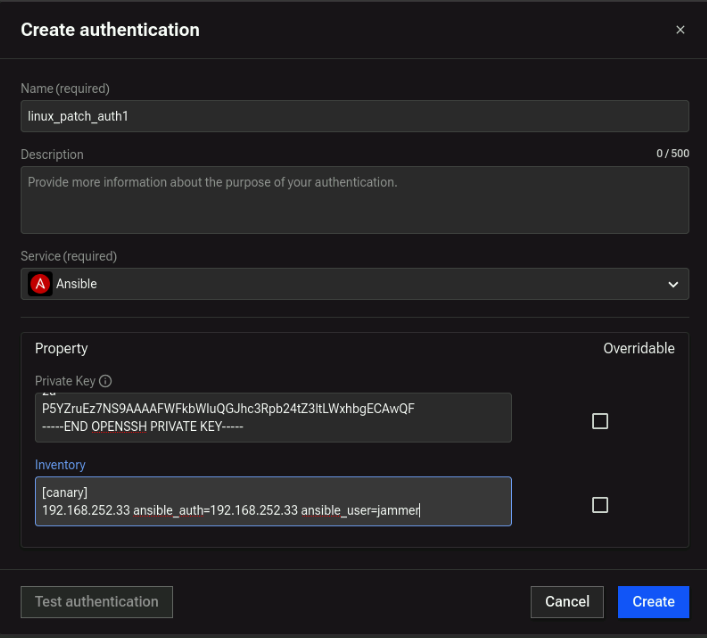Image resolution: width=707 pixels, height=638 pixels.
Task: Click the Inventory text area
Action: point(273,501)
